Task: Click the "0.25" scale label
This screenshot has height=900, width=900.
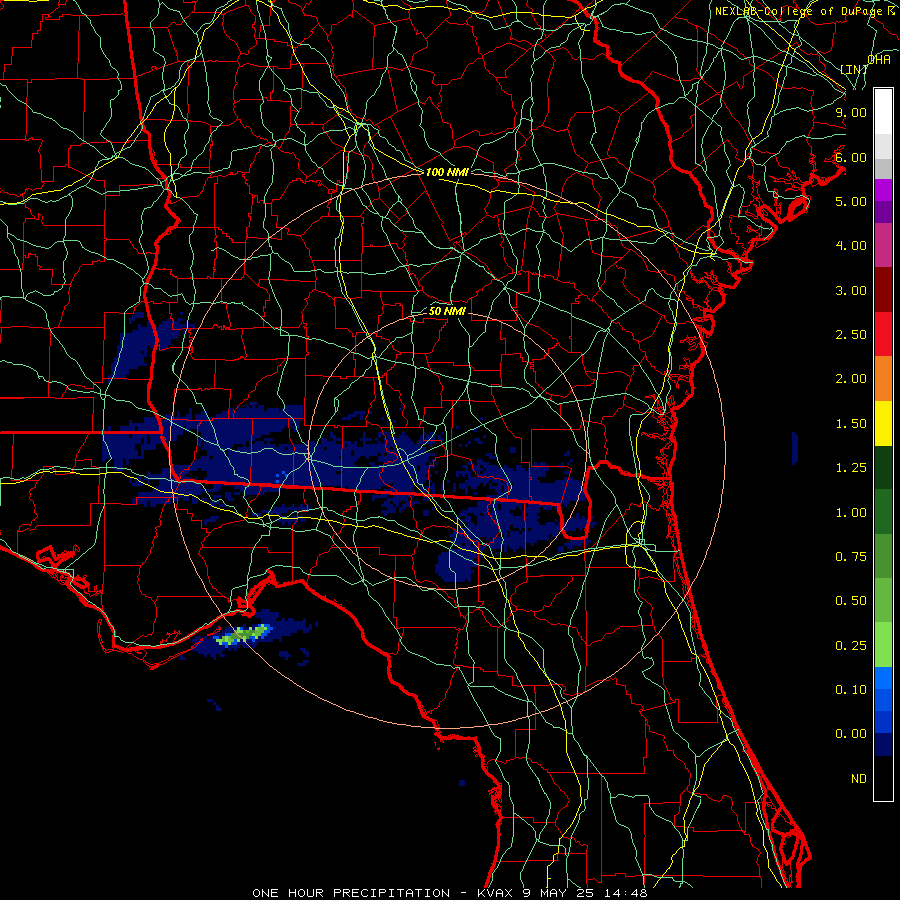Action: 851,646
